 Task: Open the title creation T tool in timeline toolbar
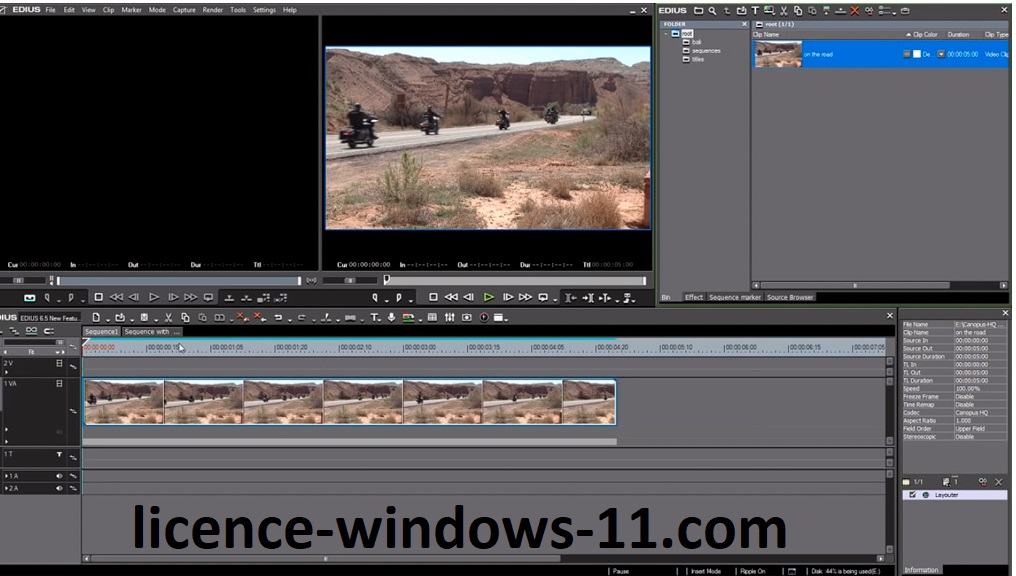(x=374, y=318)
